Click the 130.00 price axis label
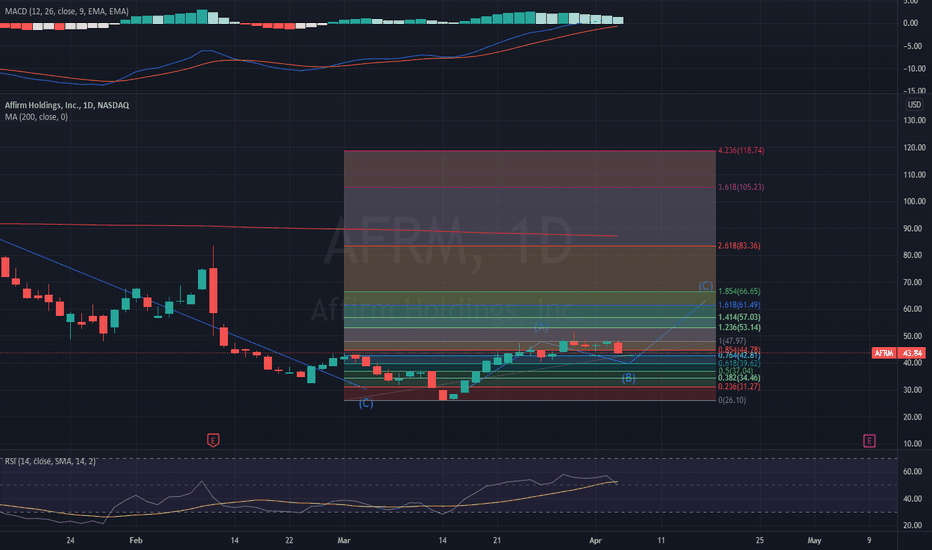Image resolution: width=932 pixels, height=550 pixels. point(914,120)
